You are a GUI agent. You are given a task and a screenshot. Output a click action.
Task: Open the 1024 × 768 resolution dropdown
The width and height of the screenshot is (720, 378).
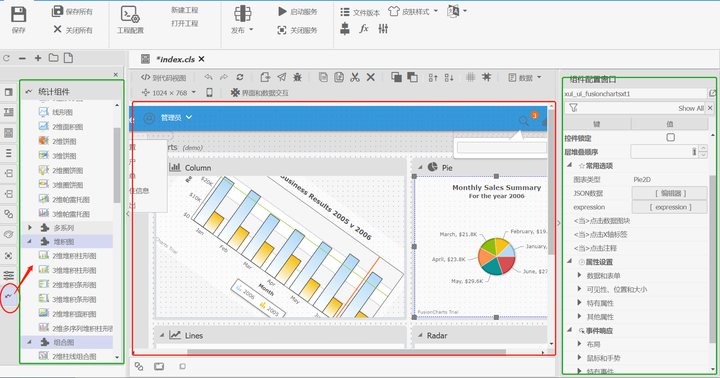169,92
